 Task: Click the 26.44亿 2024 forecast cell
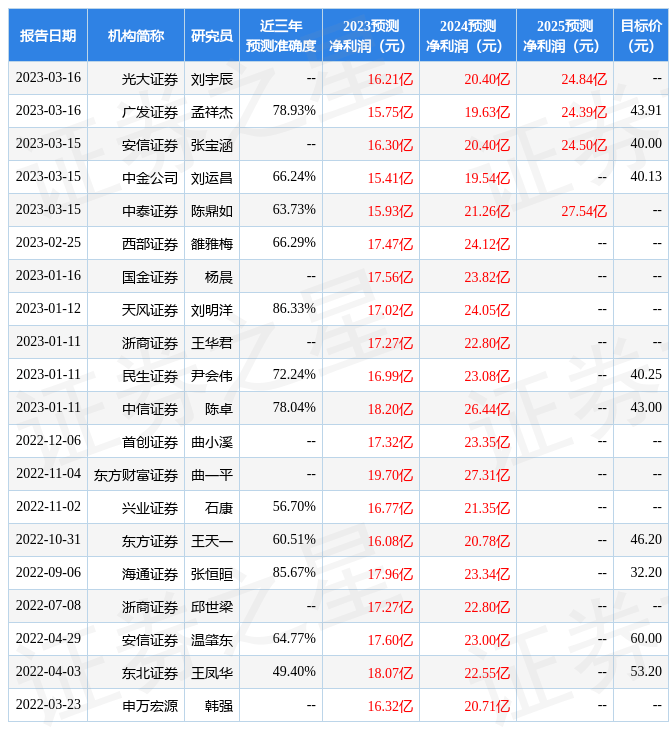487,408
